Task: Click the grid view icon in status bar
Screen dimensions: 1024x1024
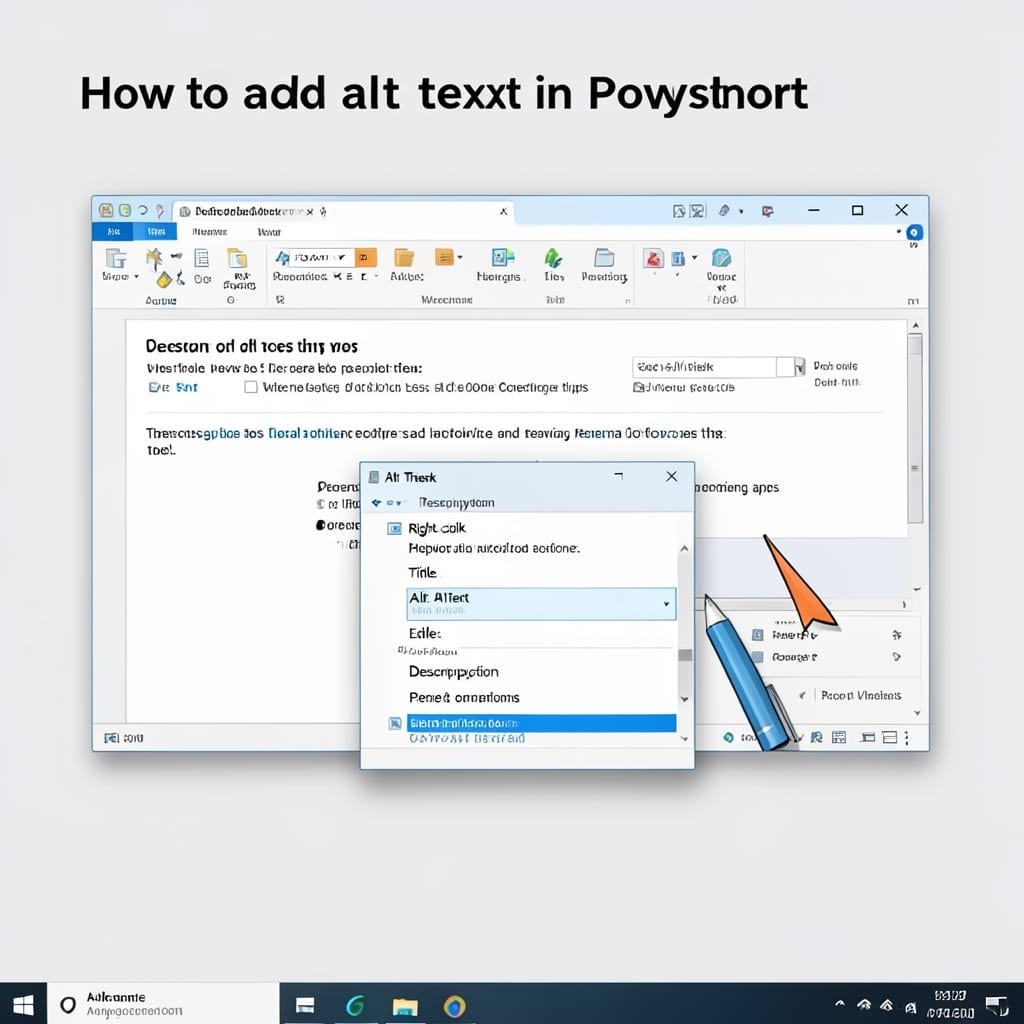Action: [x=839, y=737]
